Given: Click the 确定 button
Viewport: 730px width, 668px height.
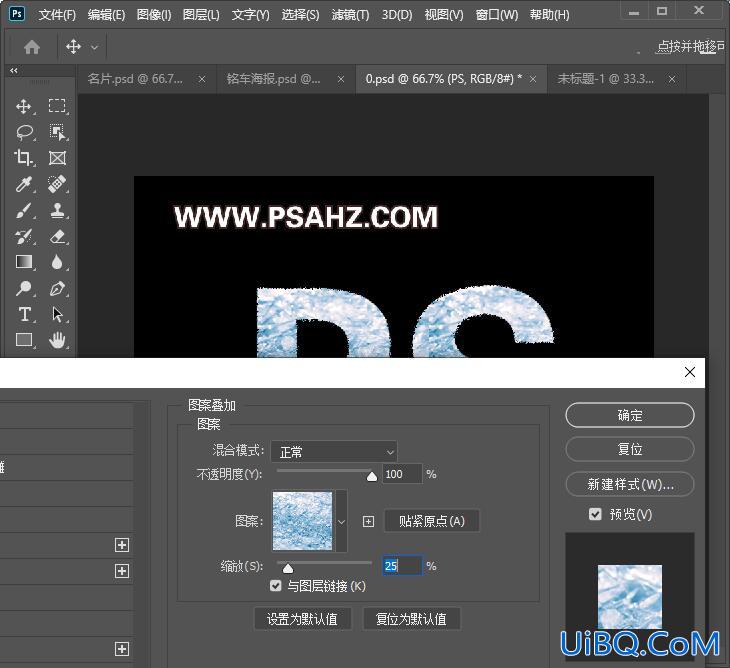Looking at the screenshot, I should click(630, 415).
